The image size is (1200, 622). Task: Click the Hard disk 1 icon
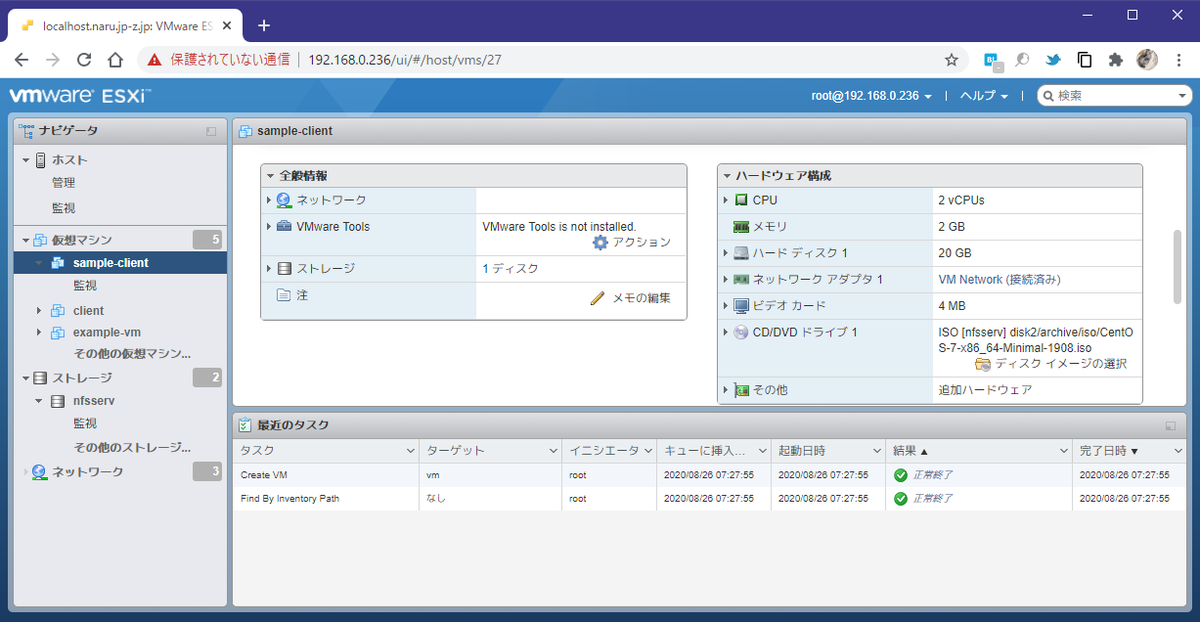click(741, 253)
